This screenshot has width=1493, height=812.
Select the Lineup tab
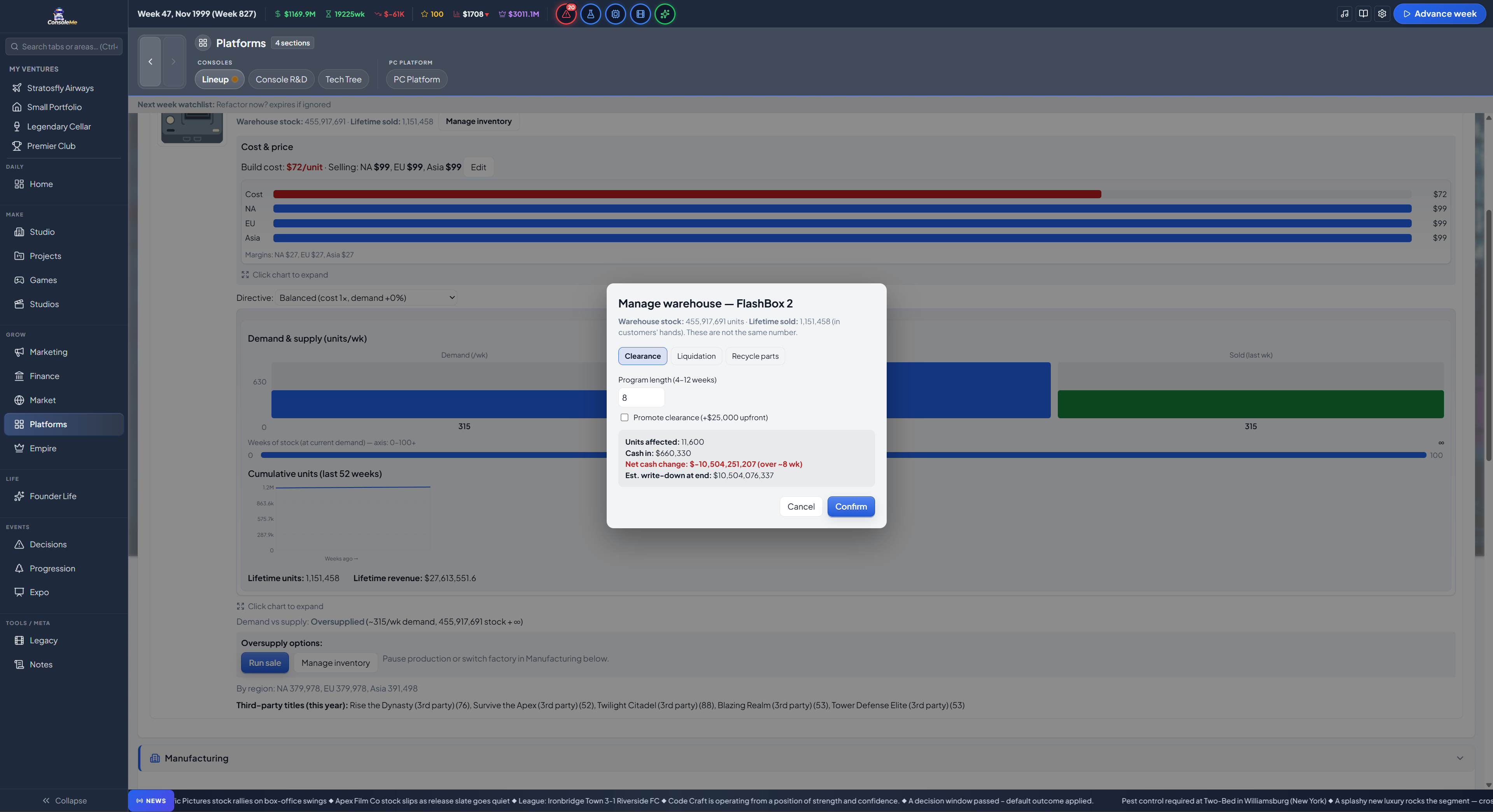[x=220, y=79]
